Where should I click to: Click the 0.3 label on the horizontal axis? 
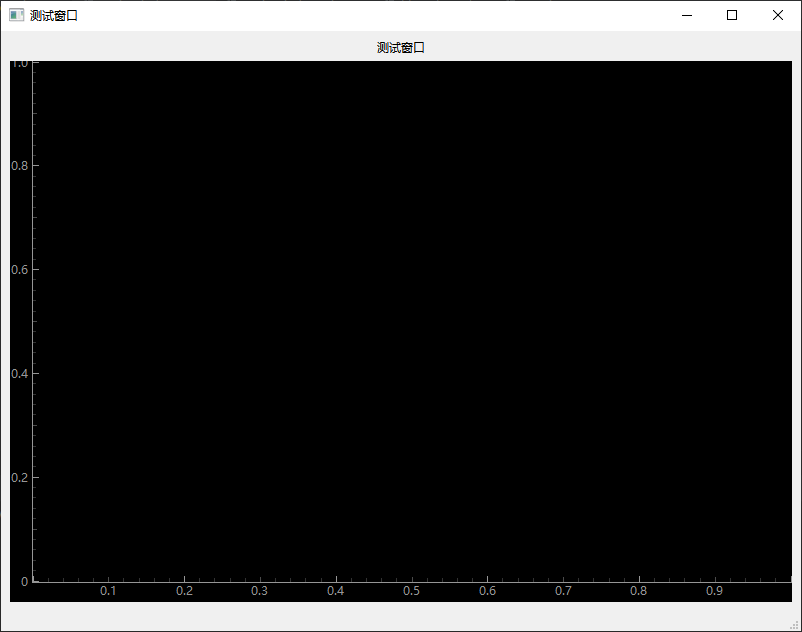pyautogui.click(x=259, y=591)
